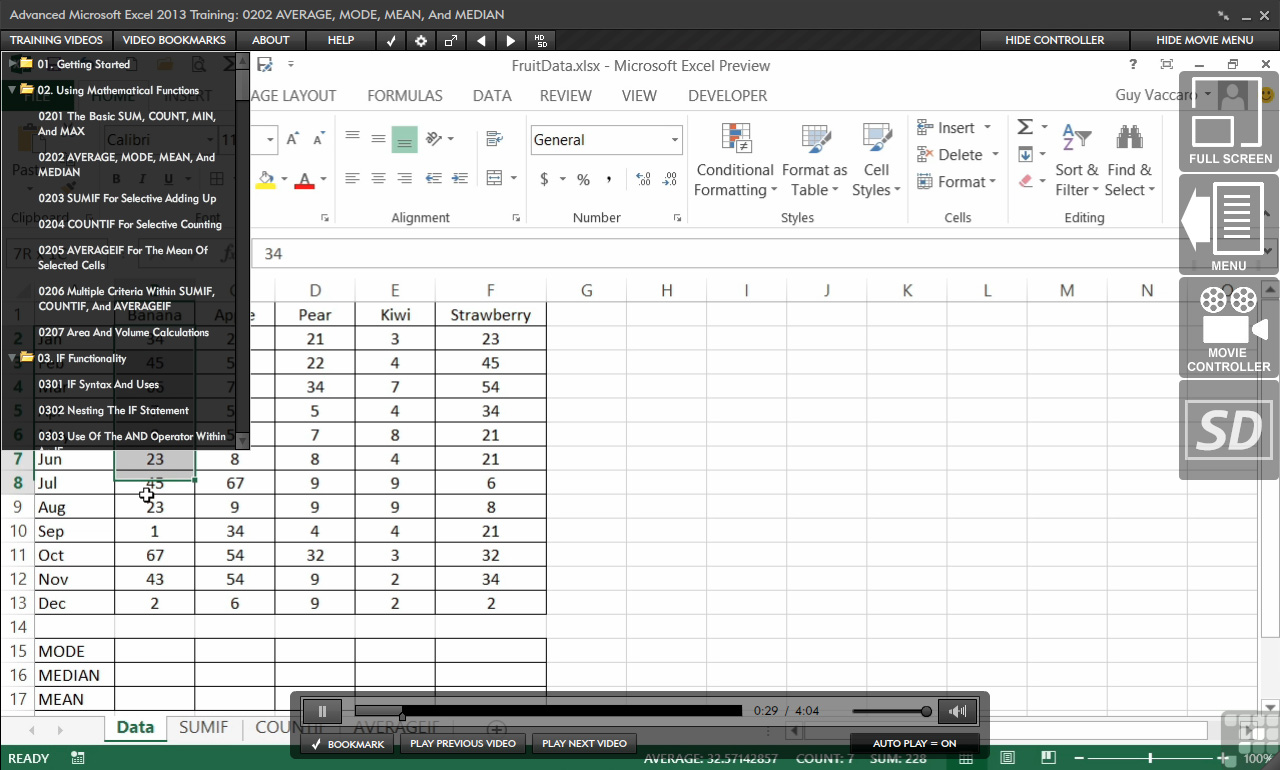Click the Merge & Center icon

point(494,179)
